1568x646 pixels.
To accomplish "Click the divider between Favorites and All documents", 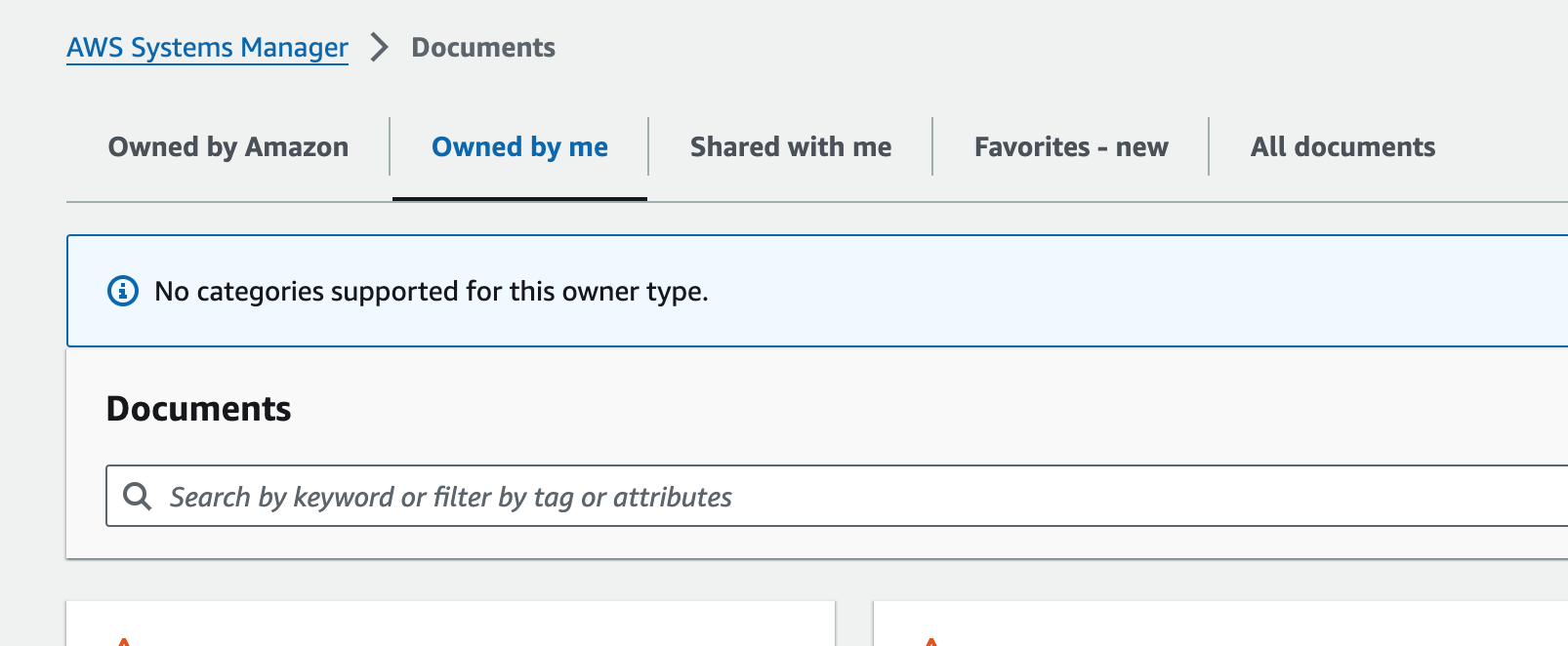I will pyautogui.click(x=1209, y=146).
